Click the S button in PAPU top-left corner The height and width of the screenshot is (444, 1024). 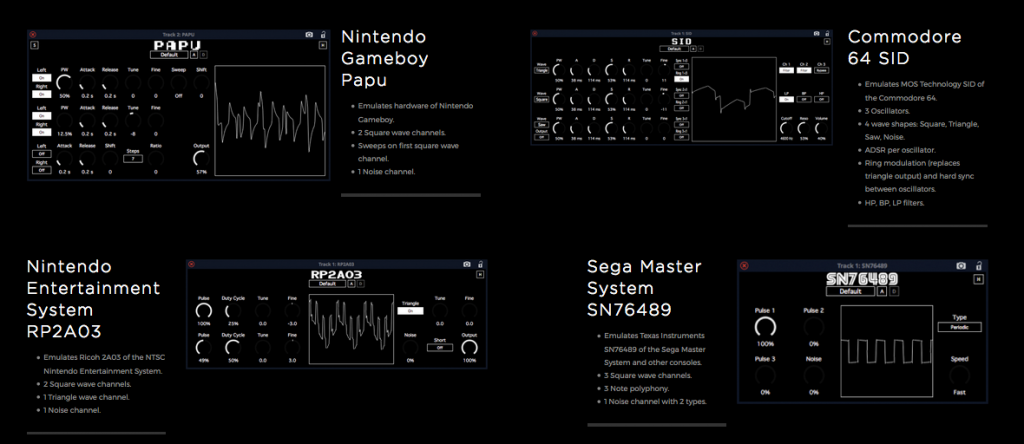(35, 45)
